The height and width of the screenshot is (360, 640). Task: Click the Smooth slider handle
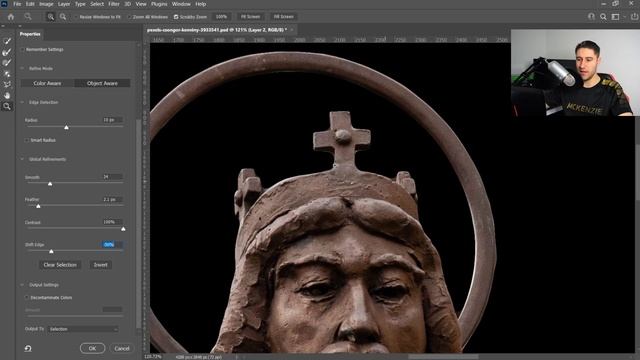coord(50,184)
